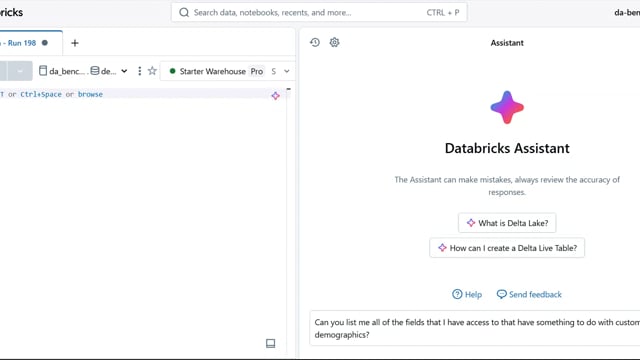This screenshot has width=640, height=360.
Task: Choose "What is Delta Lake?" suggestion
Action: pyautogui.click(x=507, y=223)
